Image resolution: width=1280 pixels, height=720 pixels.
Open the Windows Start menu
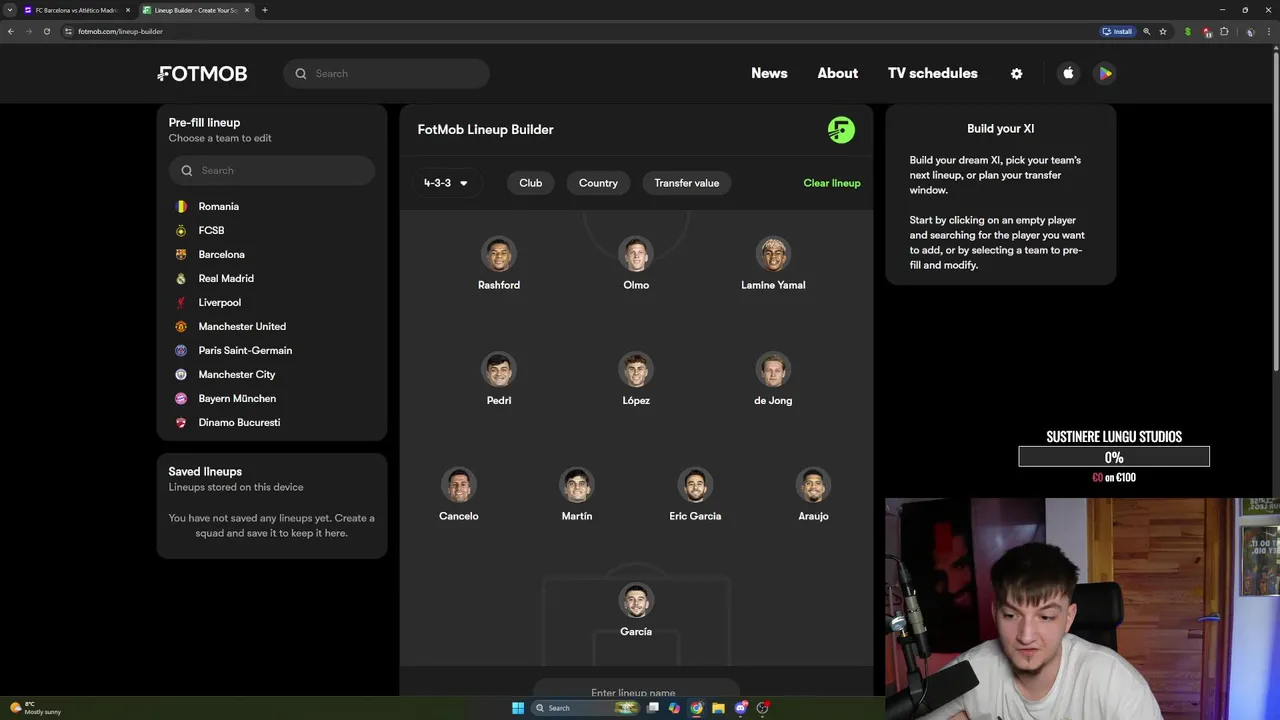(517, 708)
